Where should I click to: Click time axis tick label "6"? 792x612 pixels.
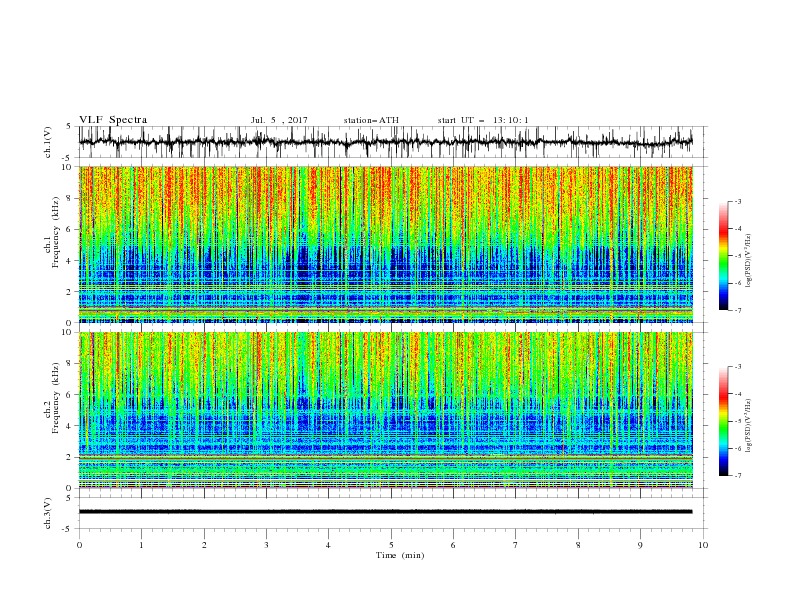454,545
